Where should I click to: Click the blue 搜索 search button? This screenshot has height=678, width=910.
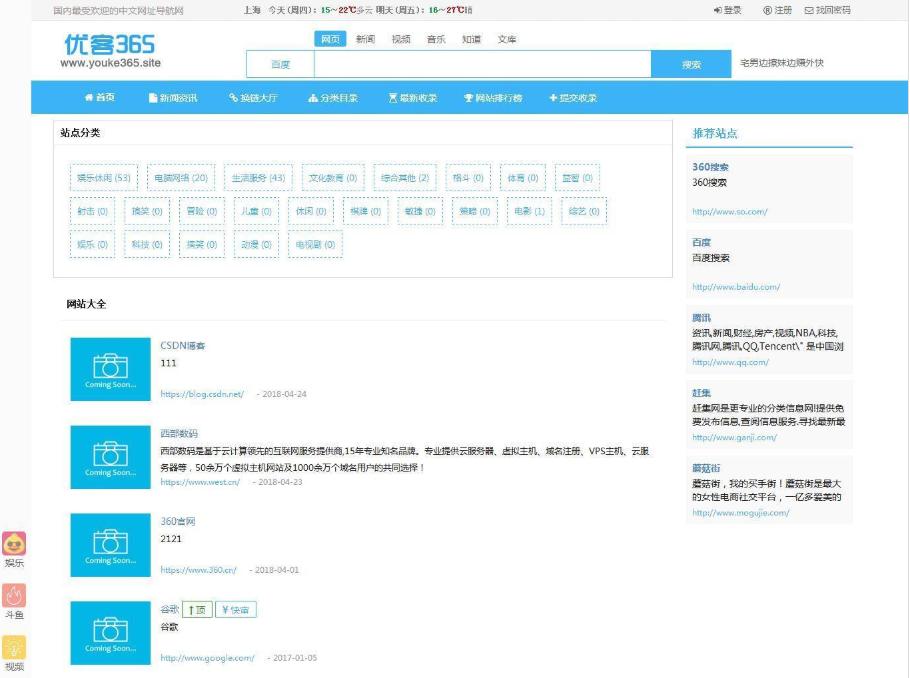pos(691,64)
